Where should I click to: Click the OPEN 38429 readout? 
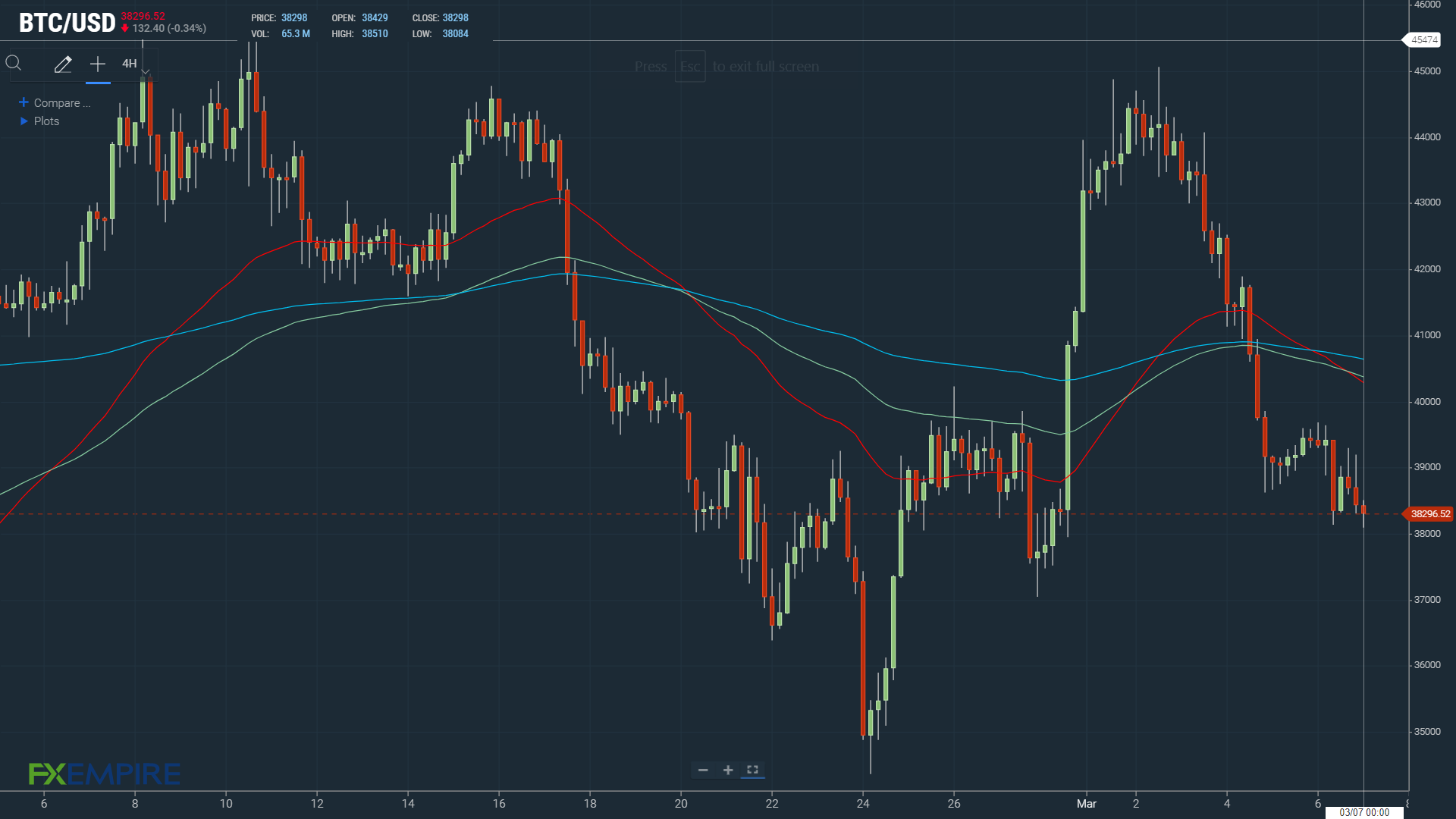[359, 18]
